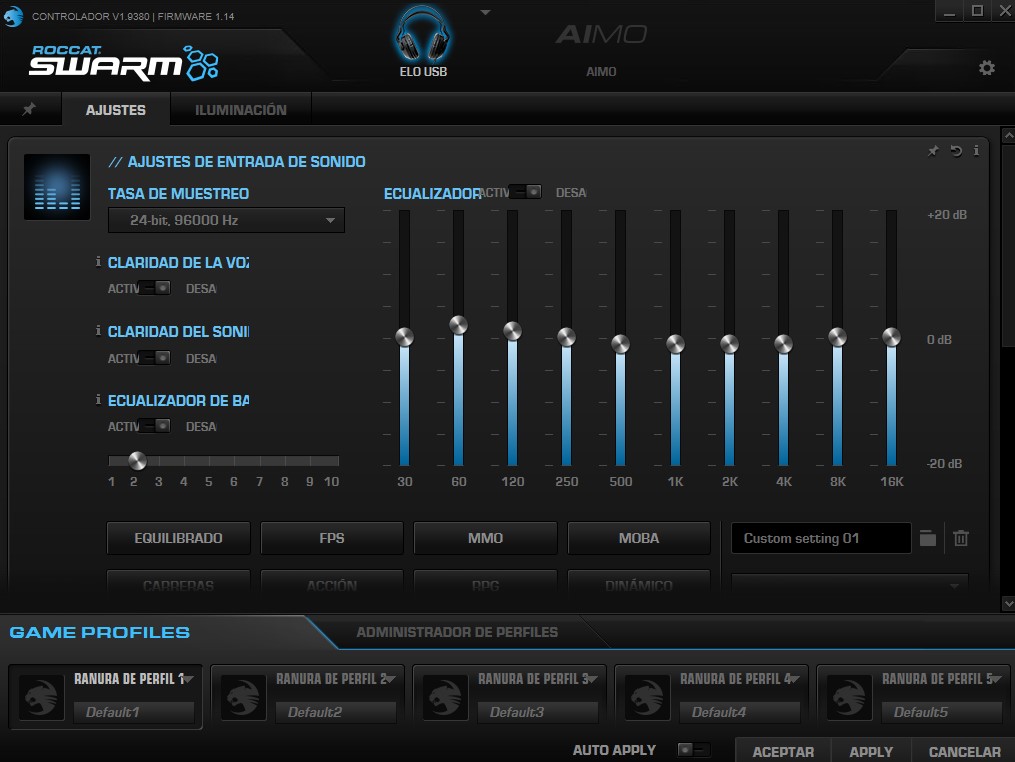Viewport: 1015px width, 762px height.
Task: Delete custom setting with trash icon
Action: (961, 538)
